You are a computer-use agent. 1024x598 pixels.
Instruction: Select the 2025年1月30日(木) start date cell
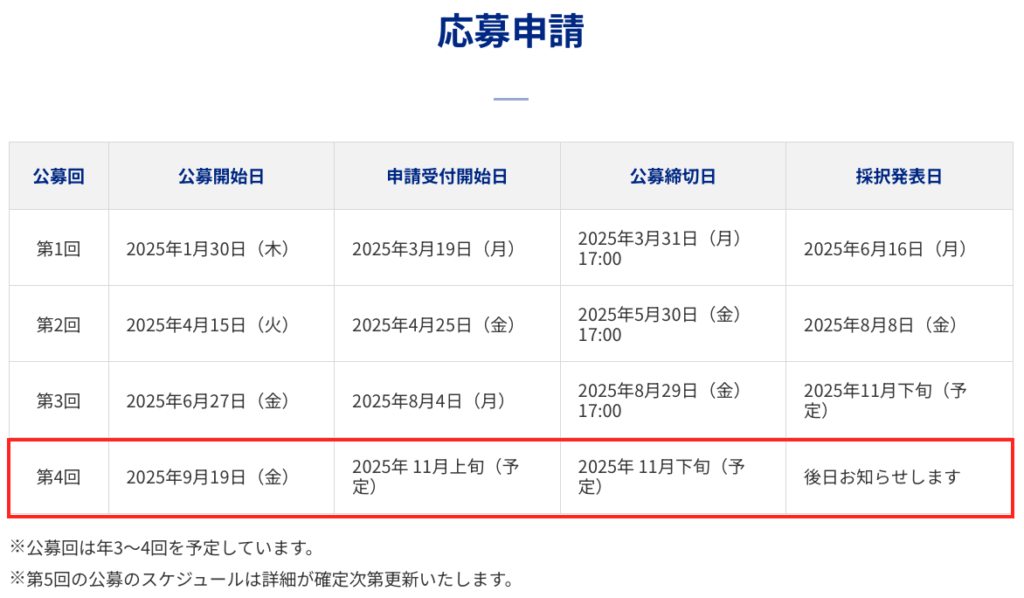pos(207,249)
